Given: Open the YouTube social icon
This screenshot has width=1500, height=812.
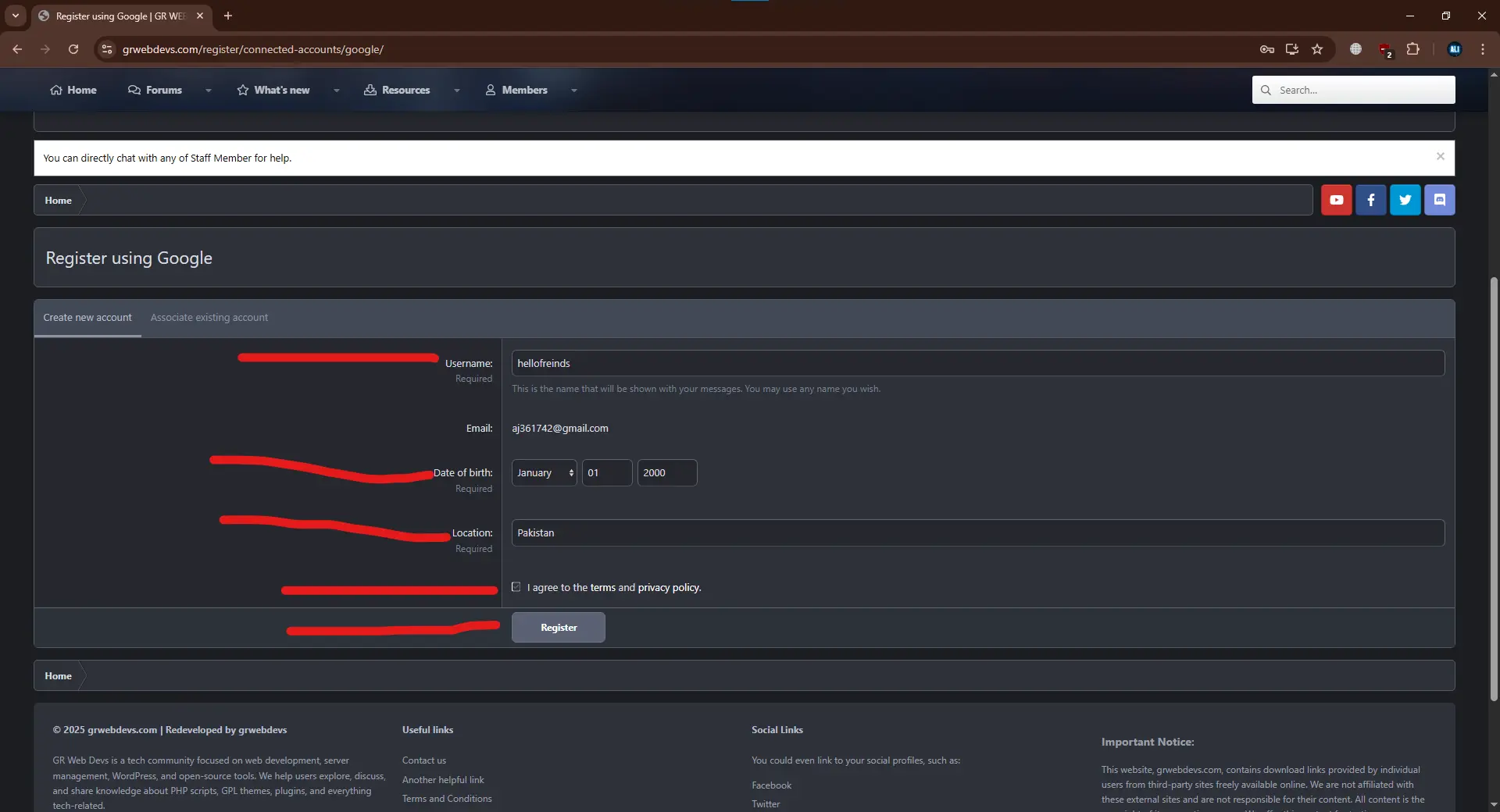Looking at the screenshot, I should pos(1336,200).
